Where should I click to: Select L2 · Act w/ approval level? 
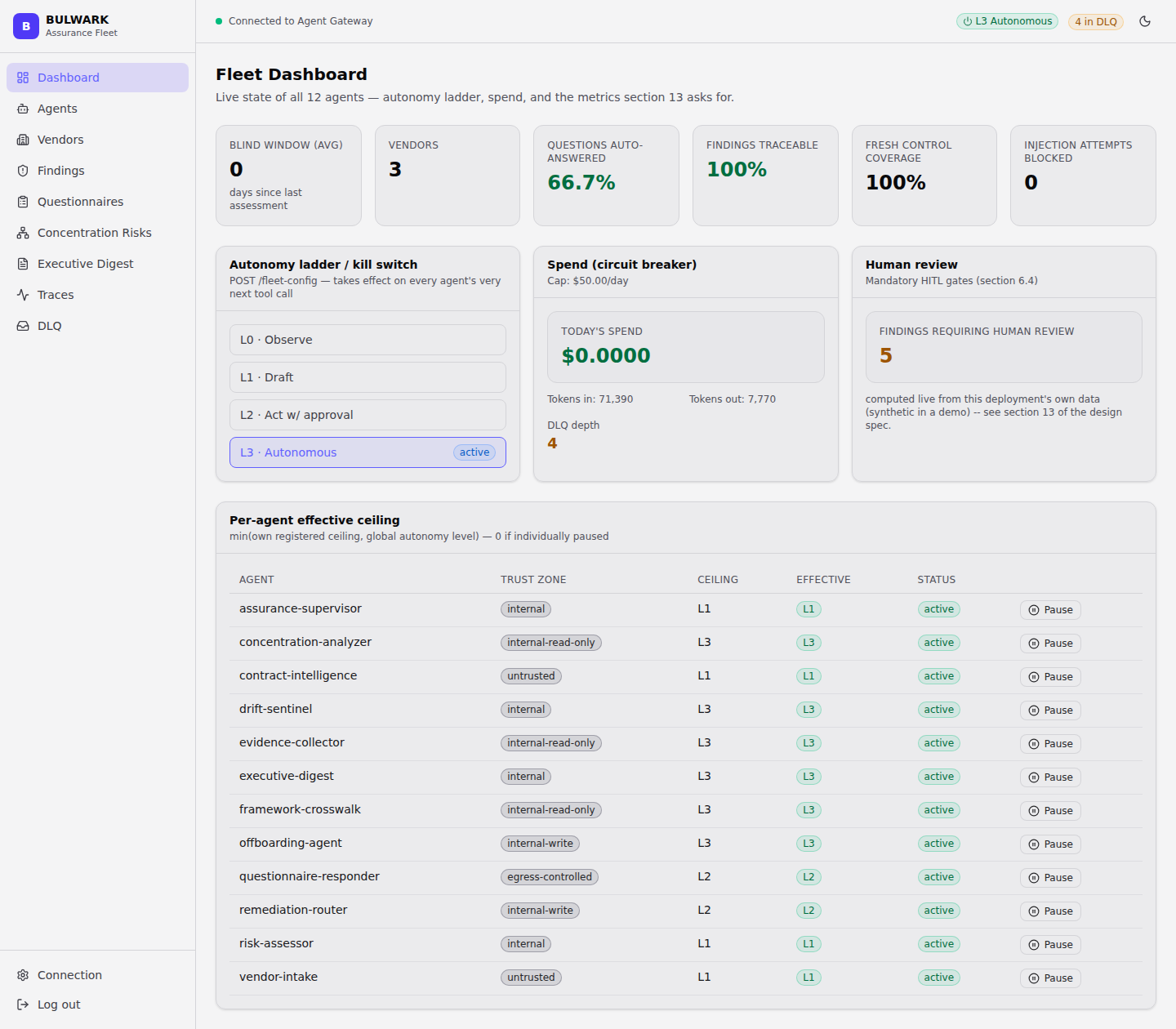point(367,415)
